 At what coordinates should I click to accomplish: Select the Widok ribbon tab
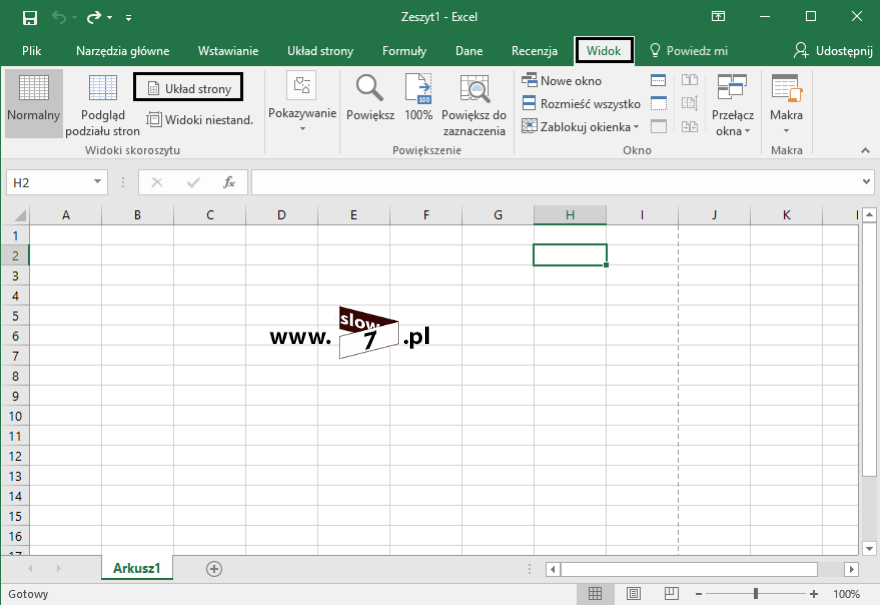(x=604, y=51)
